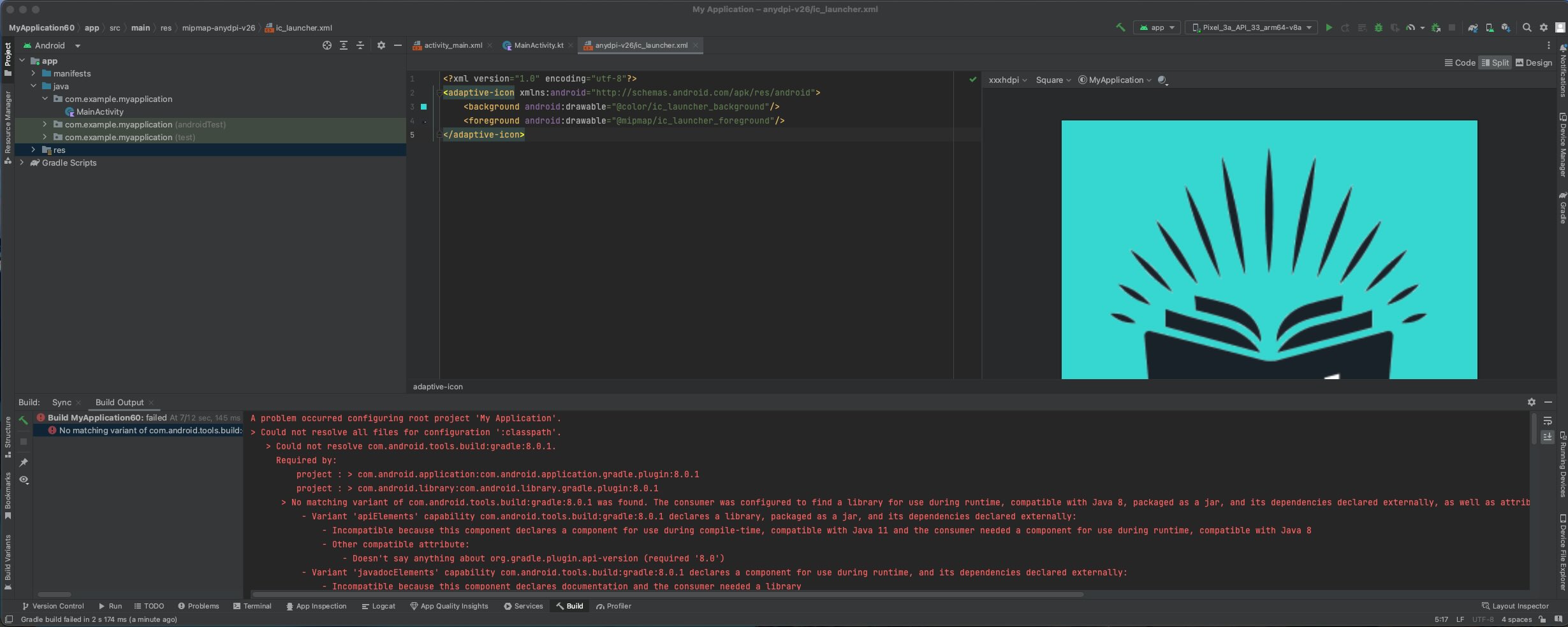This screenshot has height=627, width=1568.
Task: Open Device Manager from the top toolbar
Action: 1490,27
